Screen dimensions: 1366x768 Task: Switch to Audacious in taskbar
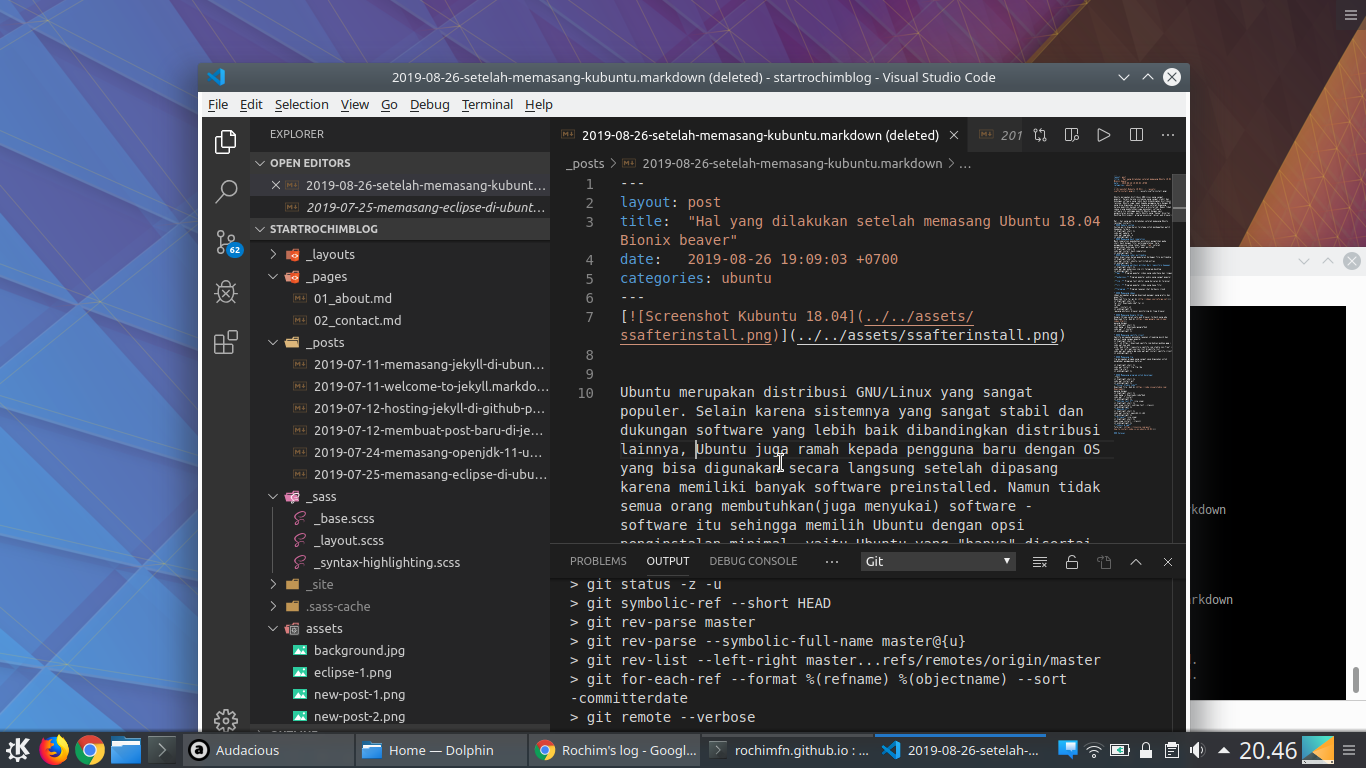pyautogui.click(x=268, y=750)
